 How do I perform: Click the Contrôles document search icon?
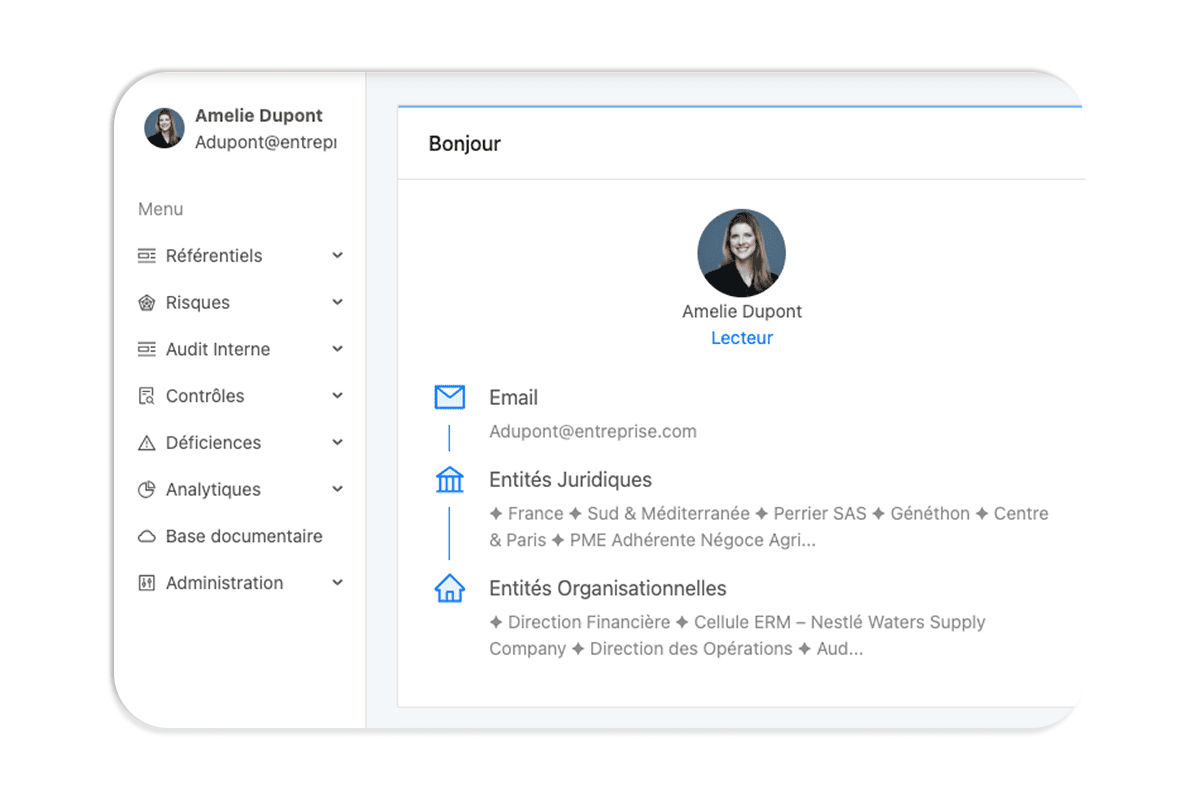tap(147, 396)
